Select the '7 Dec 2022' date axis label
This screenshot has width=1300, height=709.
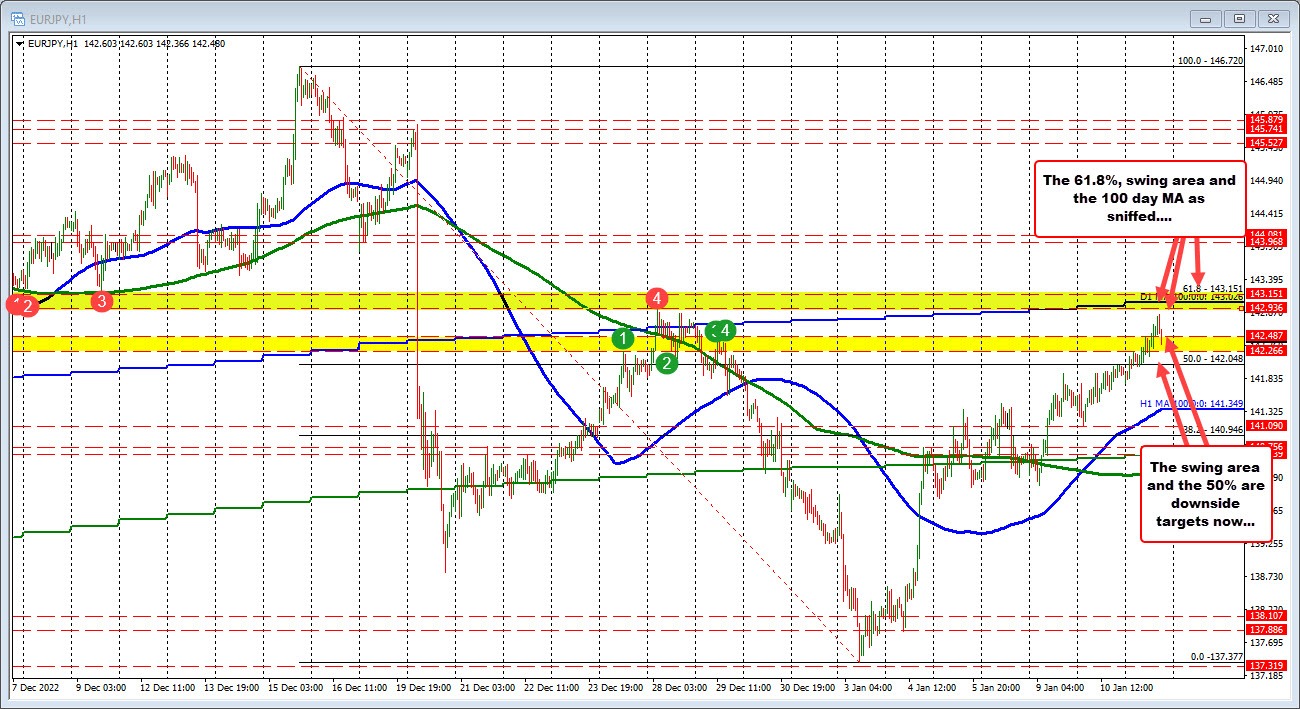click(x=38, y=688)
